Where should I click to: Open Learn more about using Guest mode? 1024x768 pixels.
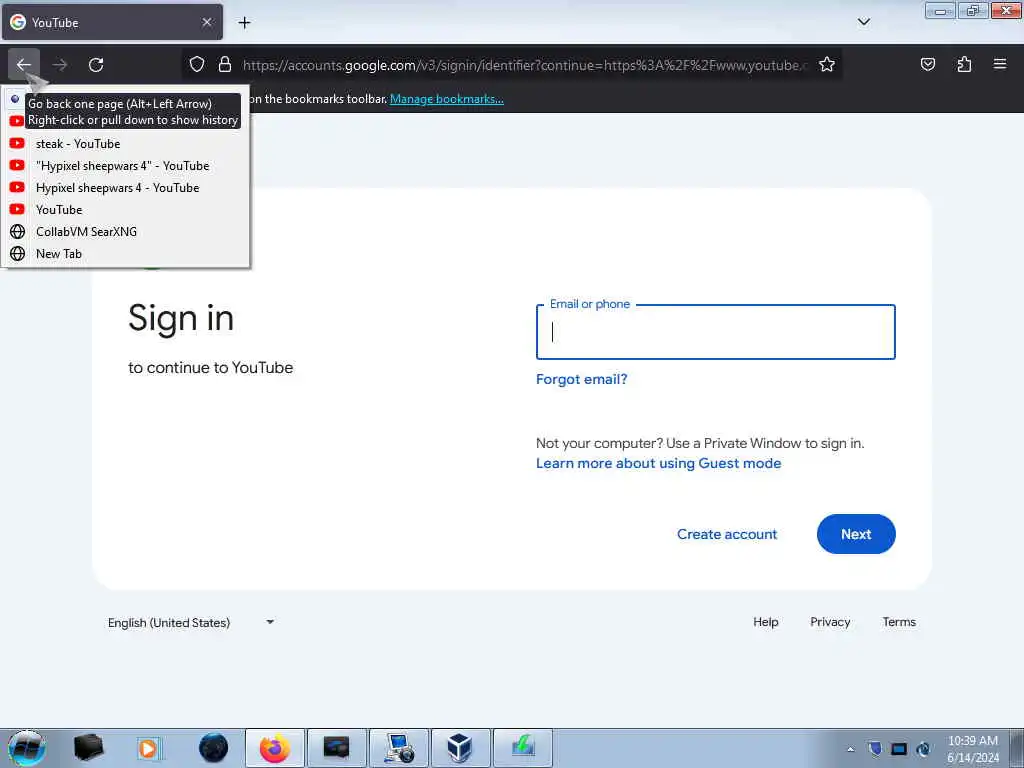click(658, 463)
